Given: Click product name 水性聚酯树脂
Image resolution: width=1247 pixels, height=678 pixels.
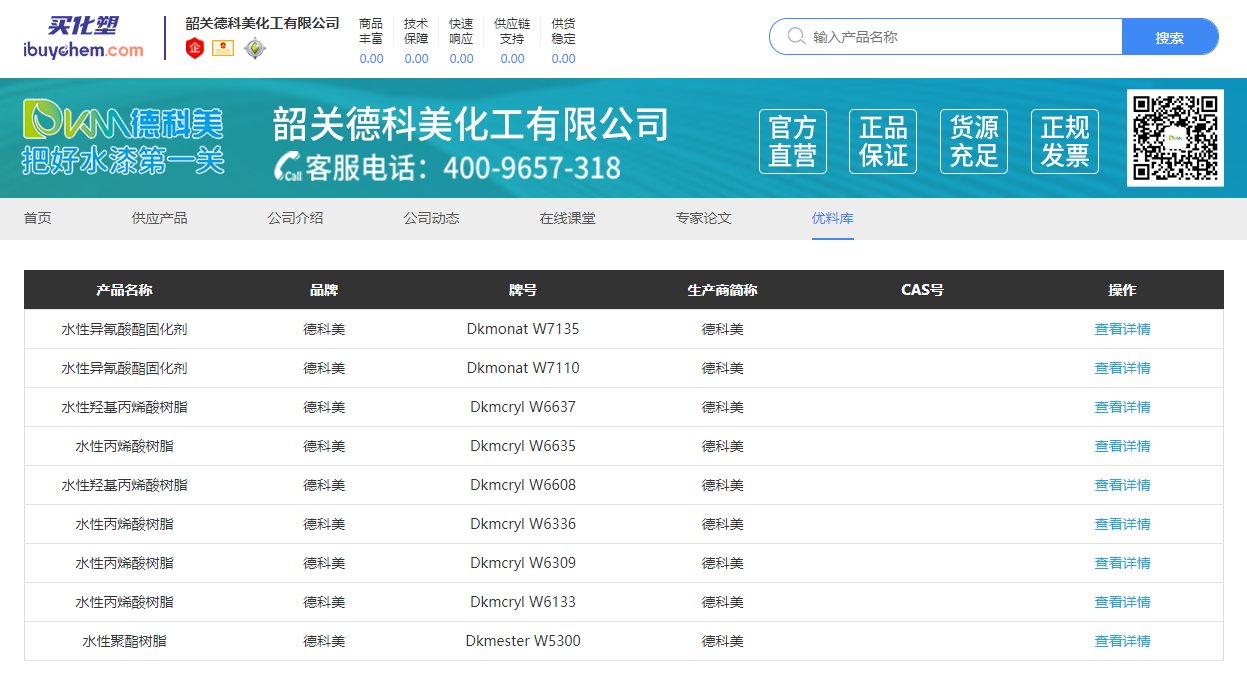Looking at the screenshot, I should coord(124,641).
